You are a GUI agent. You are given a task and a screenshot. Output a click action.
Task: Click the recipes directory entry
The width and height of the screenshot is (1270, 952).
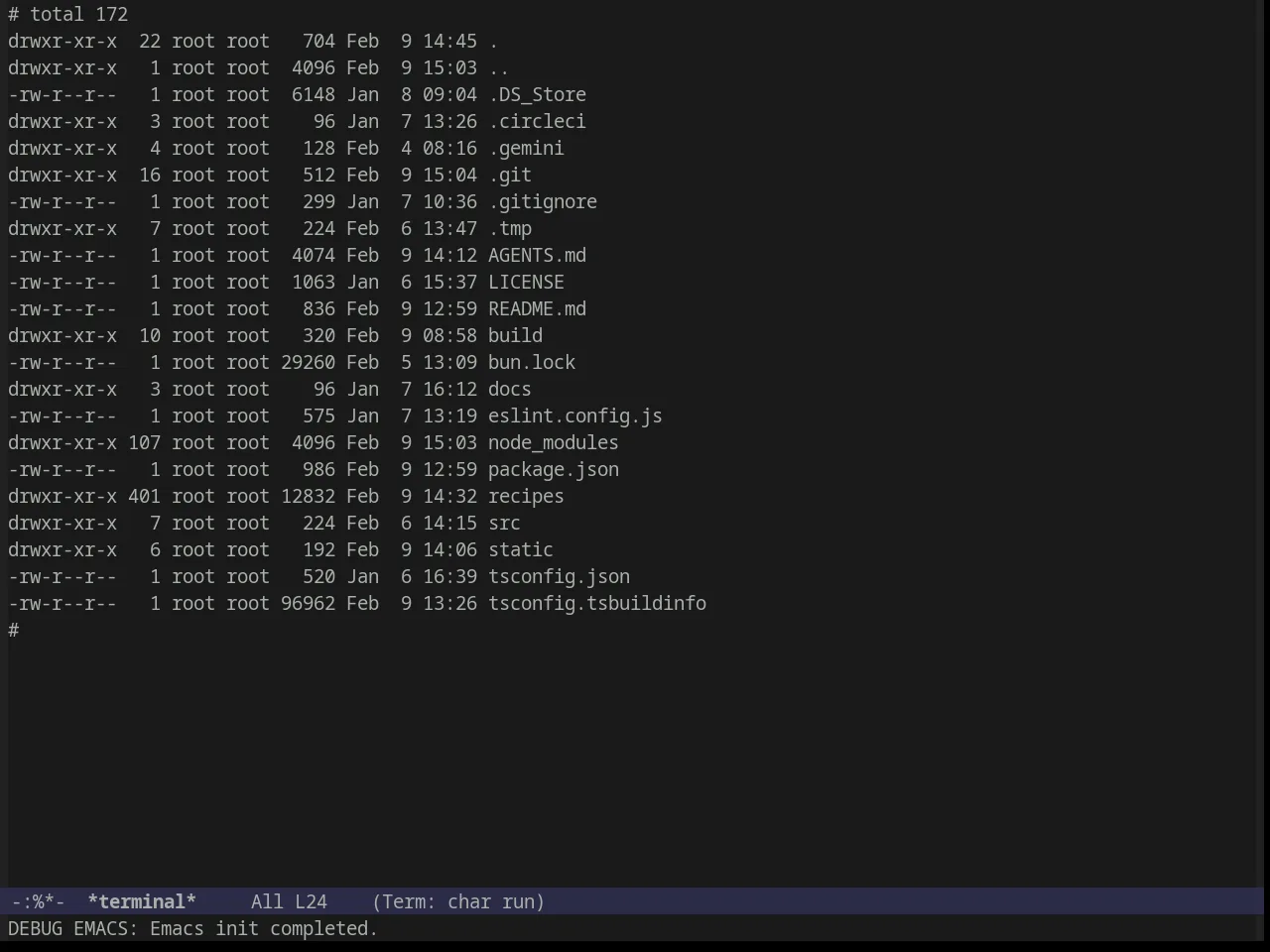(526, 497)
